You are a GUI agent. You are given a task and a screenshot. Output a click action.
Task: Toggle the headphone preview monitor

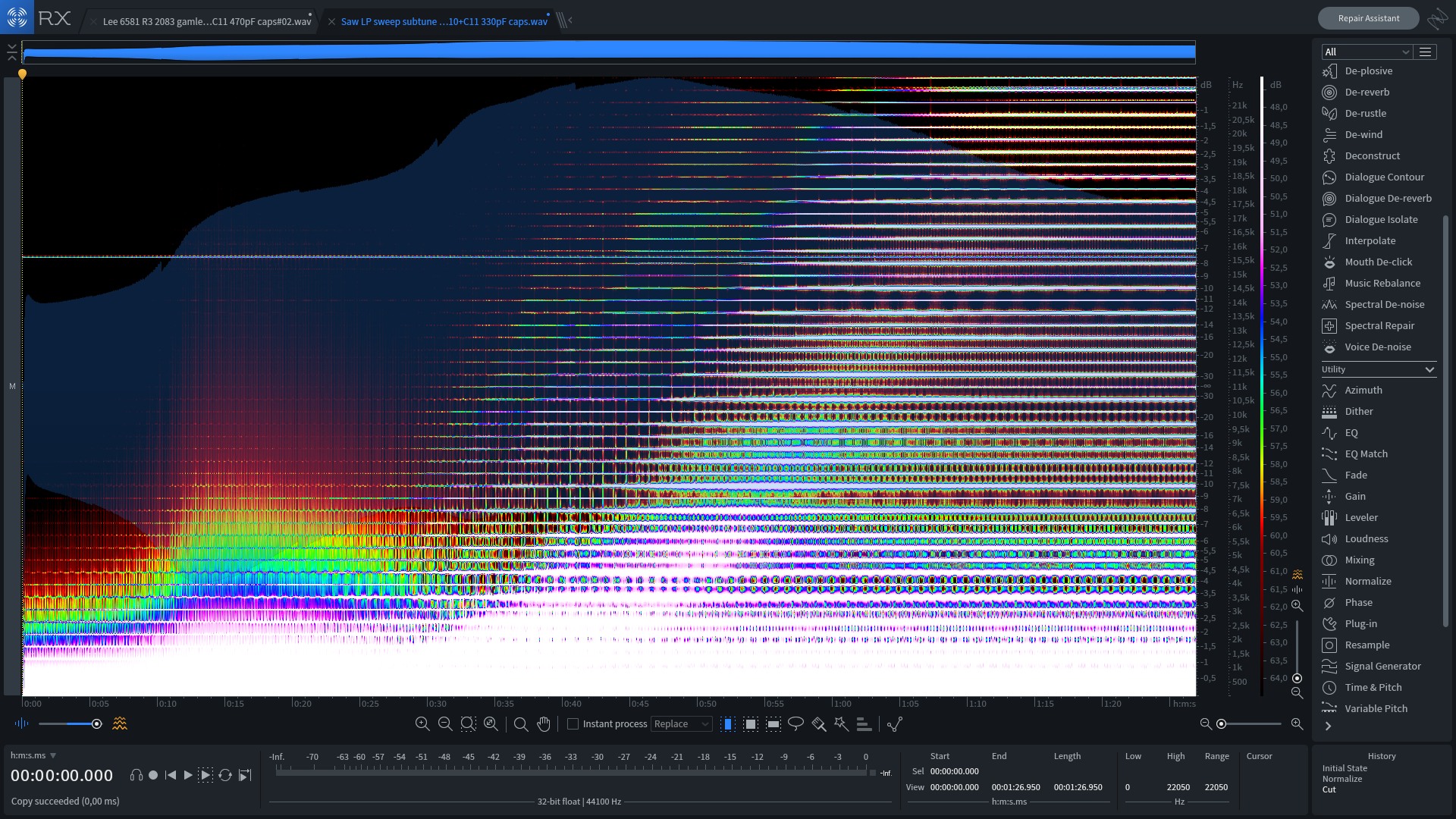(136, 775)
